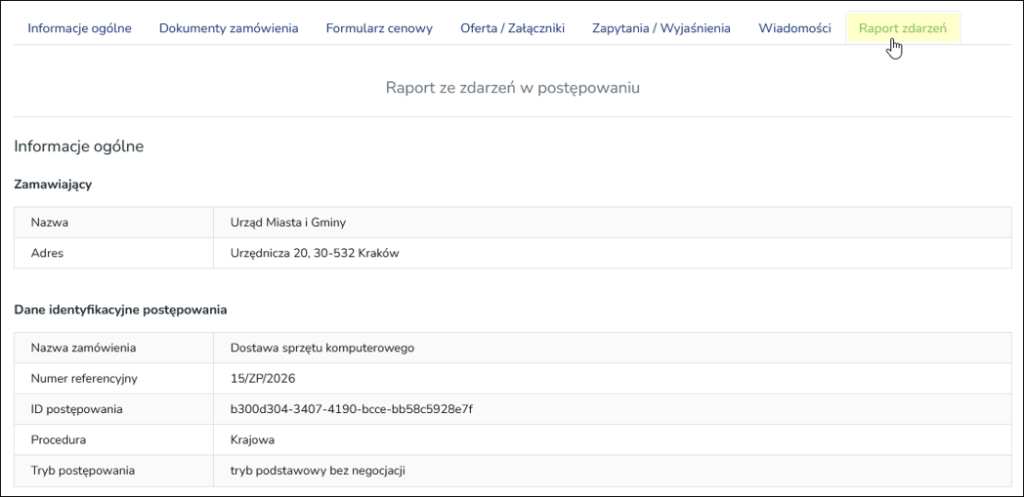The width and height of the screenshot is (1024, 497).
Task: Switch to Dokumenty zamówienia tab
Action: coord(229,28)
